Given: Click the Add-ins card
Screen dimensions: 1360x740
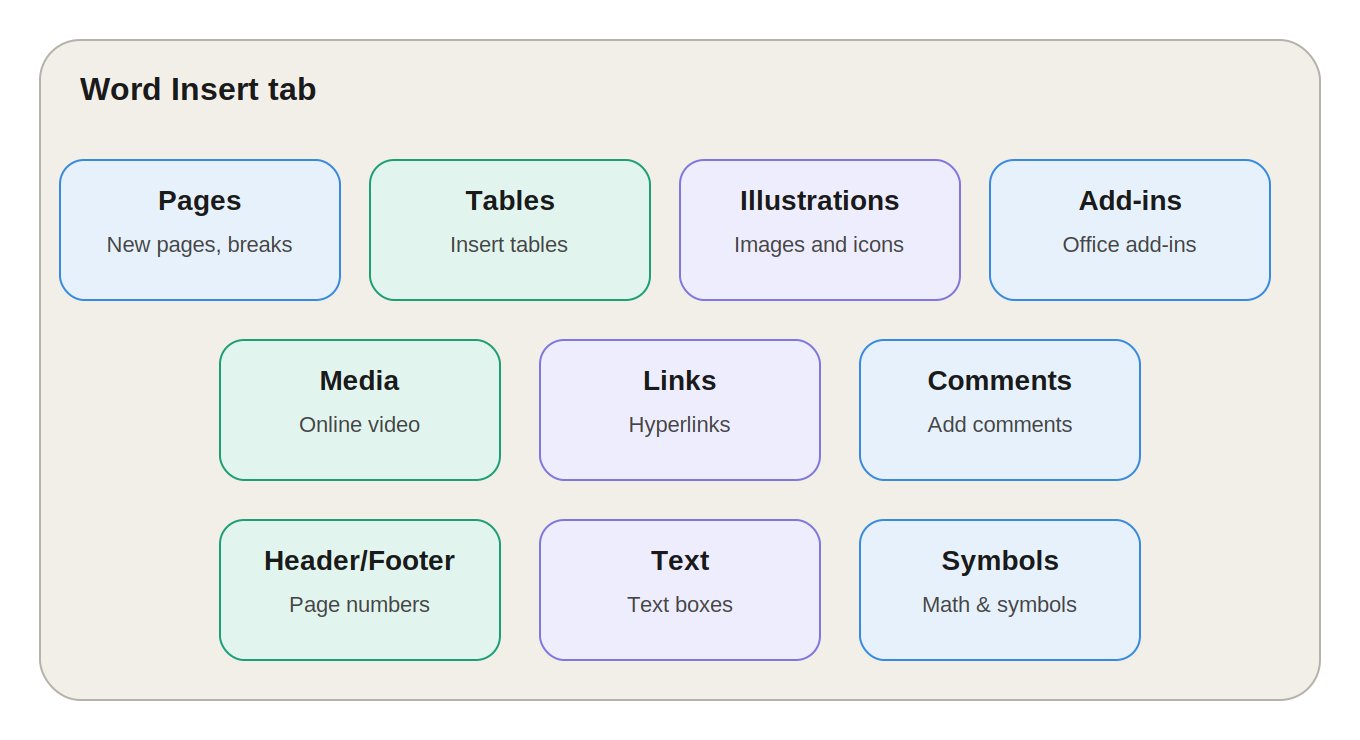Looking at the screenshot, I should tap(1130, 230).
